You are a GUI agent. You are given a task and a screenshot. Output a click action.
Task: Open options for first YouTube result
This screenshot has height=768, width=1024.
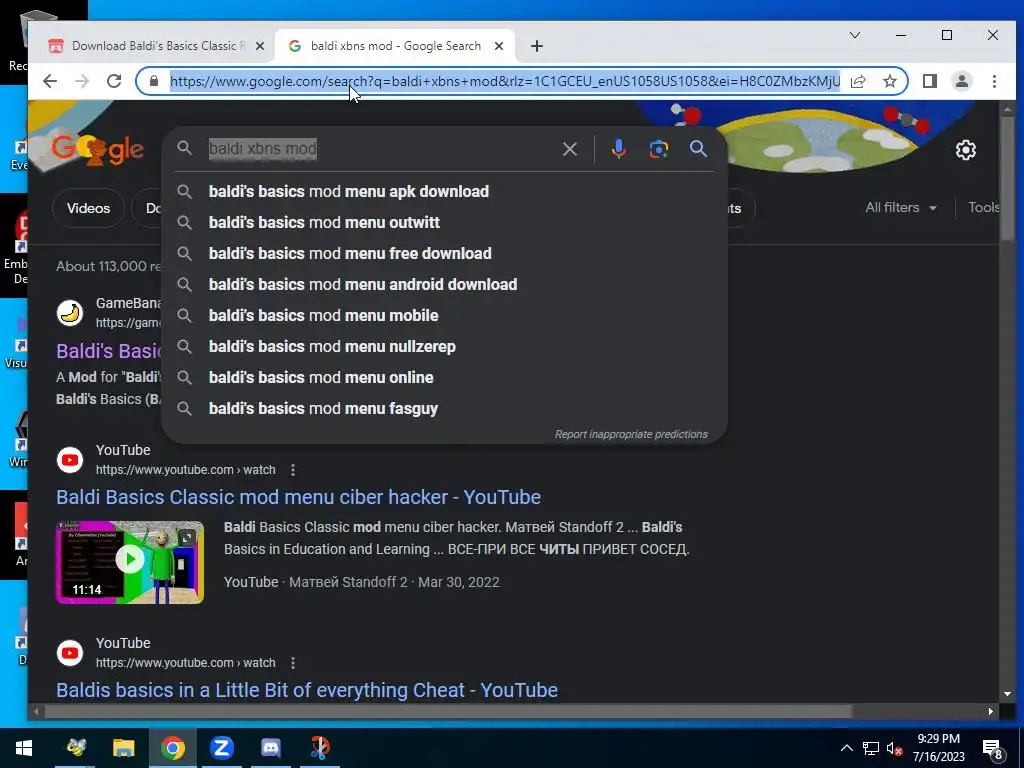(293, 470)
